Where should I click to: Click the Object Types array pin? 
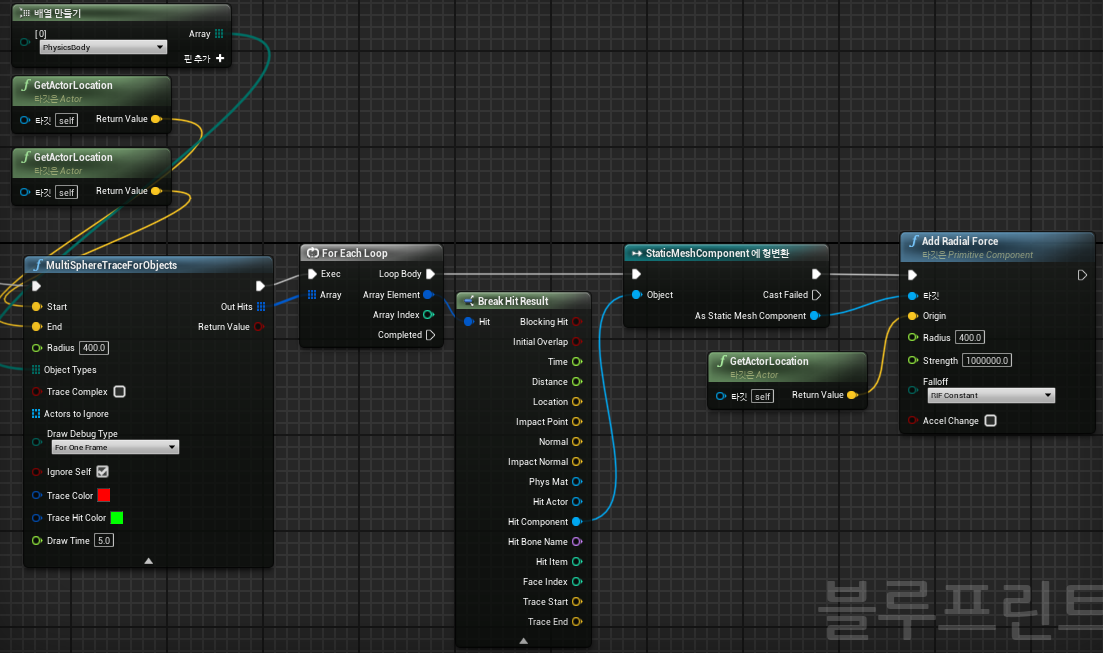pos(36,369)
